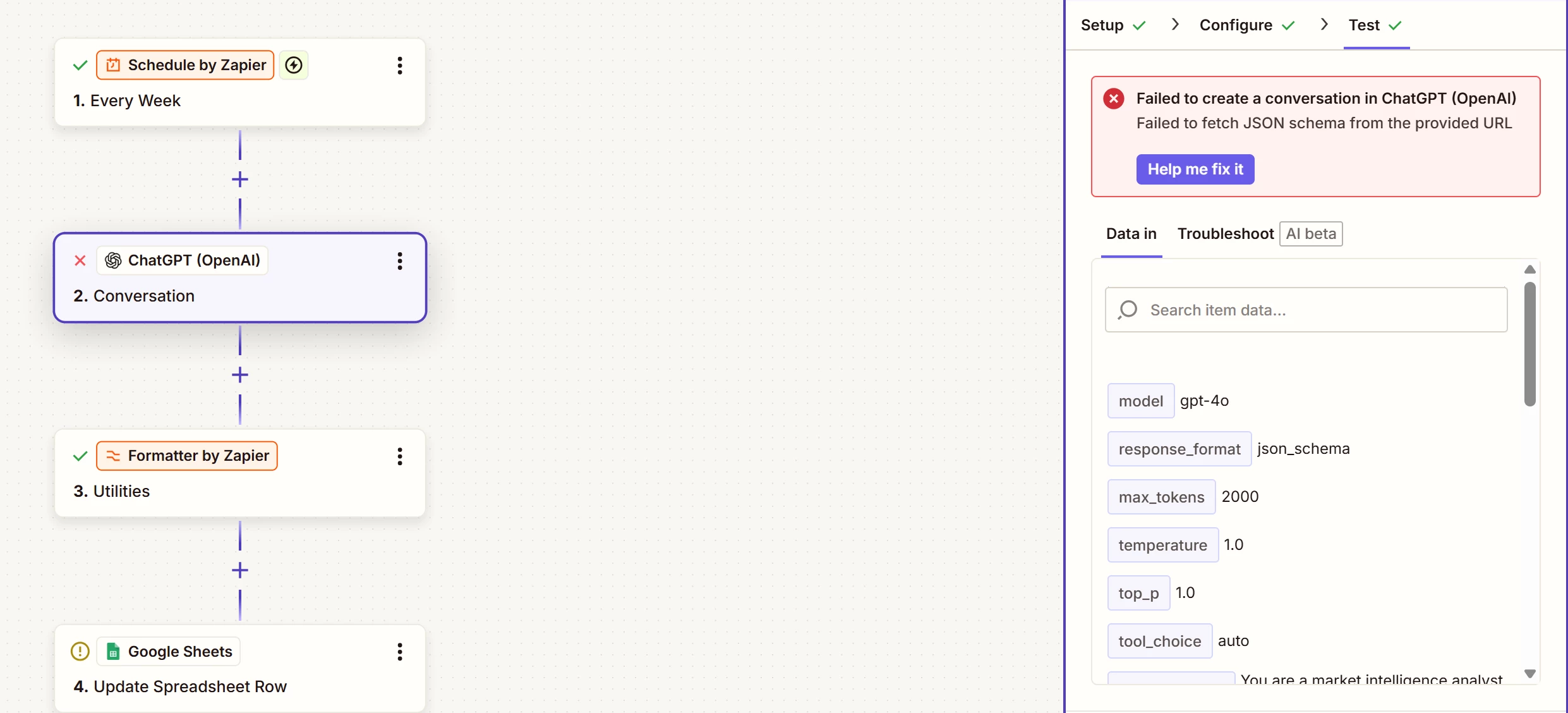Open three-dot menu for Google Sheets step
Image resolution: width=1568 pixels, height=713 pixels.
pos(400,651)
